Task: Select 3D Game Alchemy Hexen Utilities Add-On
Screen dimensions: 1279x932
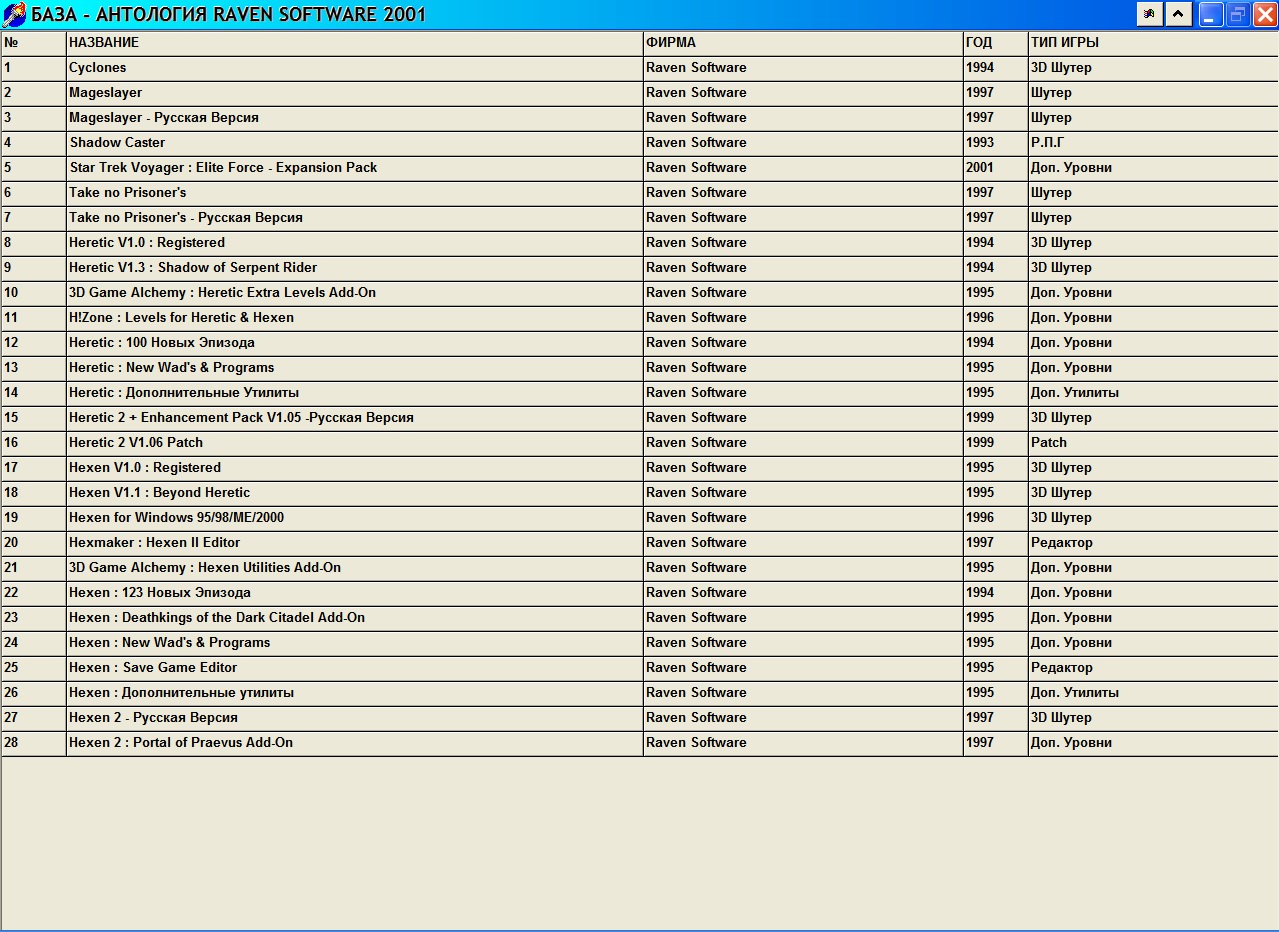Action: coord(205,568)
